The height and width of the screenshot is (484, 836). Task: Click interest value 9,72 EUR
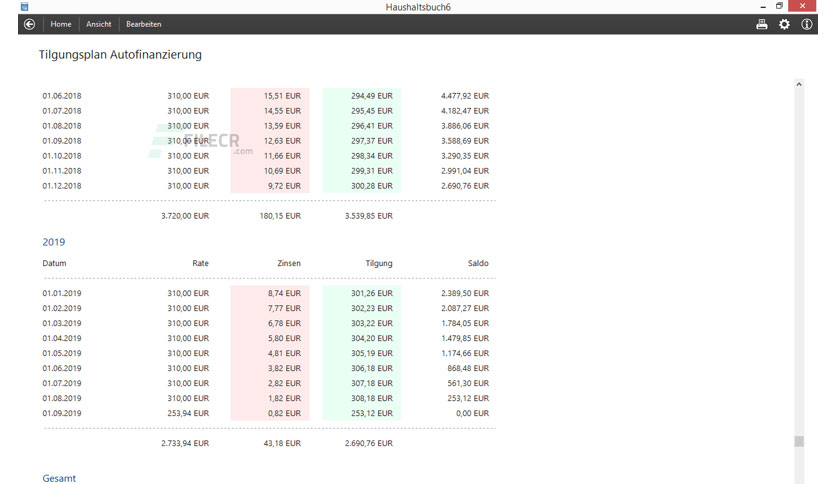[284, 185]
